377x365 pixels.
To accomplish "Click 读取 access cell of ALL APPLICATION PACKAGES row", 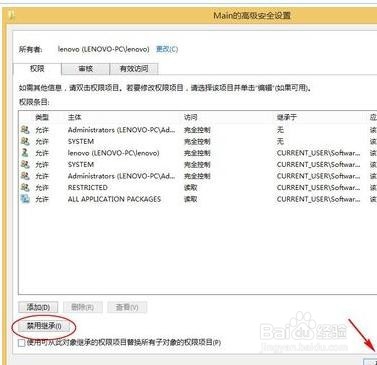I will 191,199.
